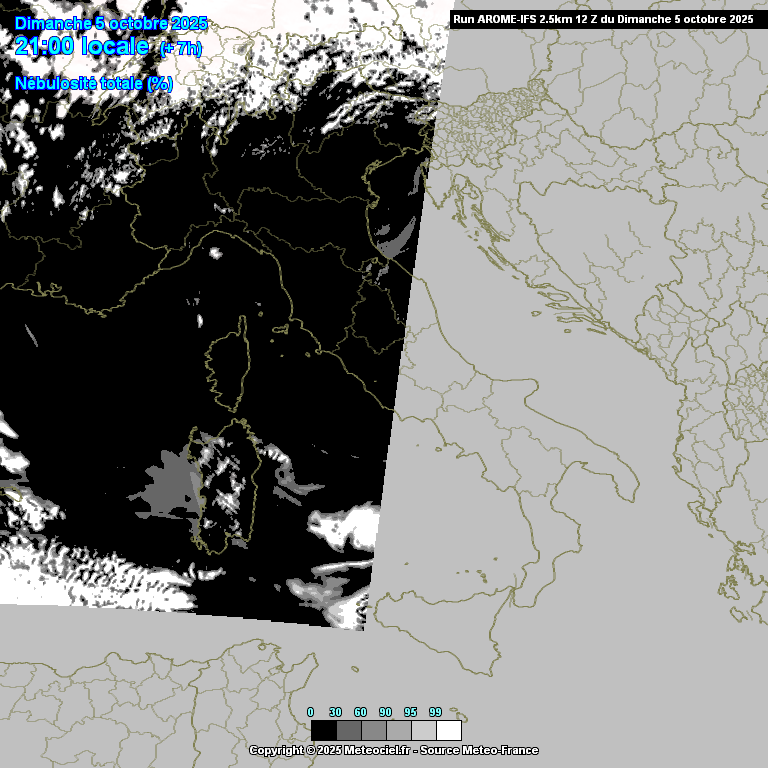Select the medium gray 60% legend swatch
The height and width of the screenshot is (768, 768).
pyautogui.click(x=373, y=730)
